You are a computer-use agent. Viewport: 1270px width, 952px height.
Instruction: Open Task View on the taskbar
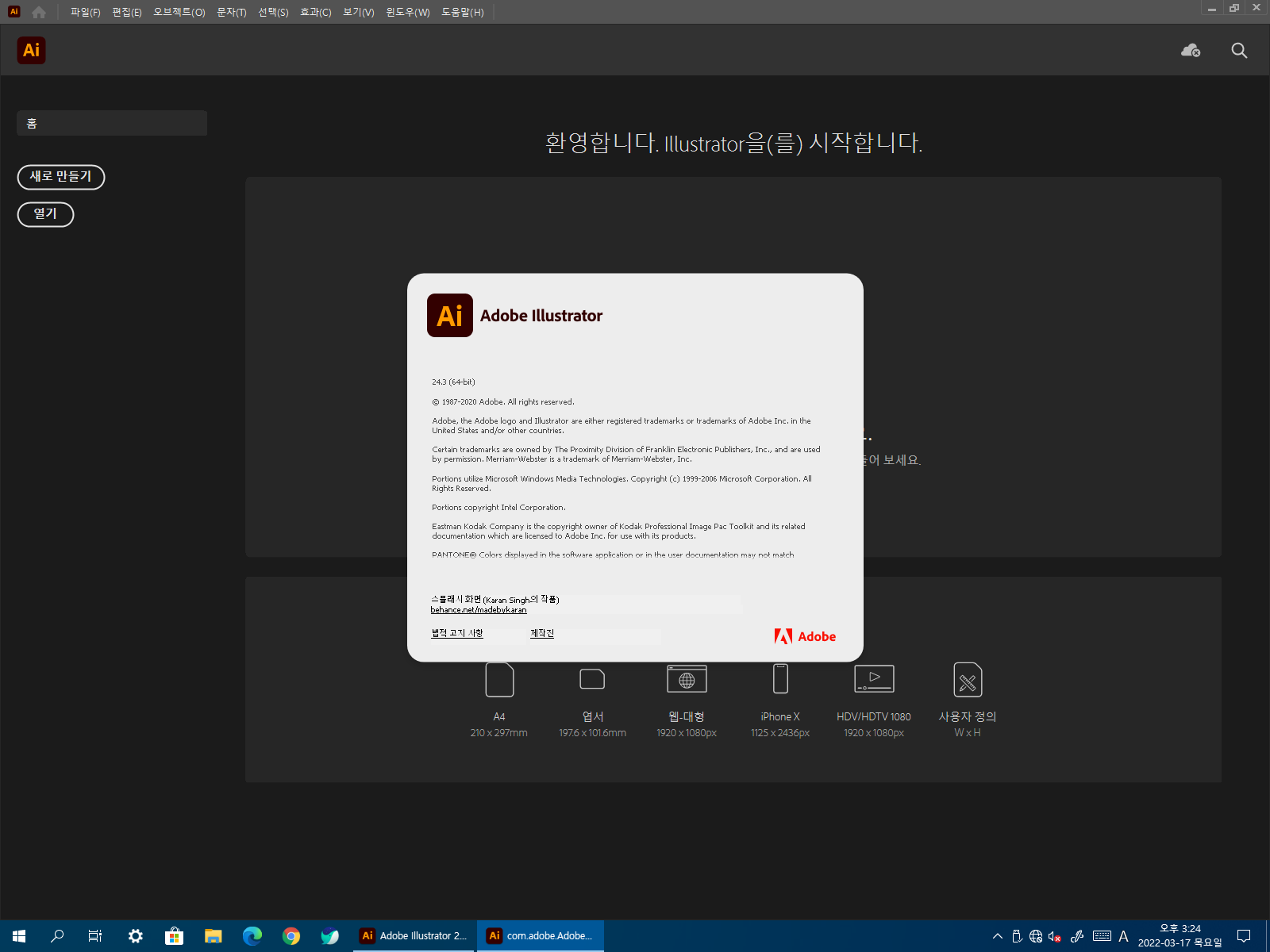click(95, 936)
